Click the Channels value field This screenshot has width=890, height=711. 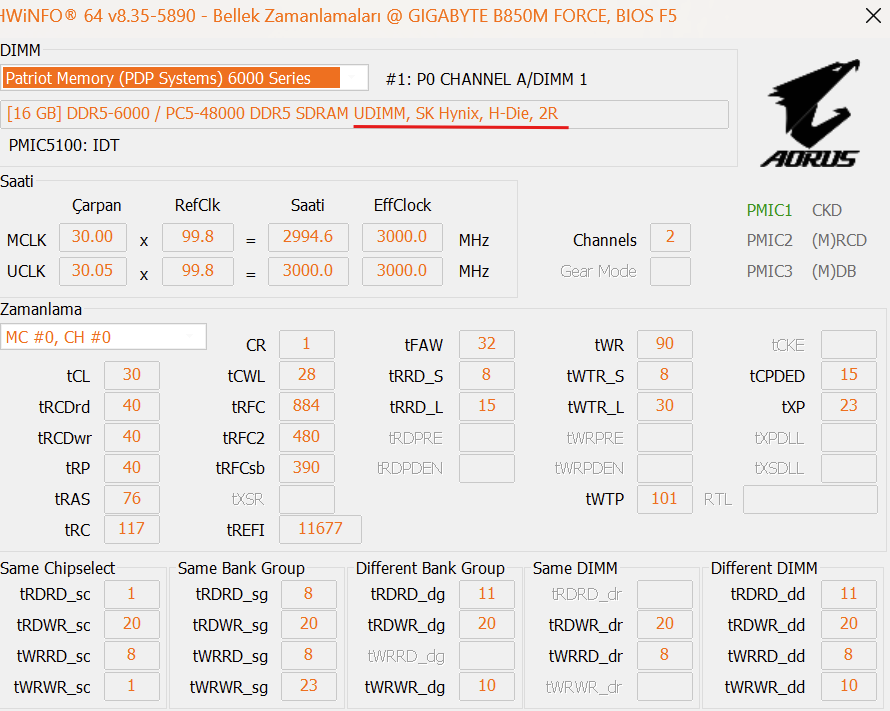tap(670, 237)
